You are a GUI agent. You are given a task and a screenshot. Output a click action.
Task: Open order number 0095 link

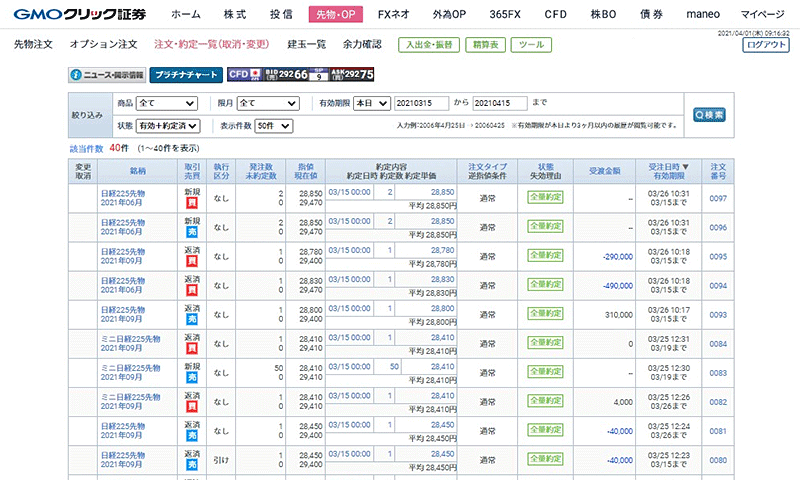[717, 256]
